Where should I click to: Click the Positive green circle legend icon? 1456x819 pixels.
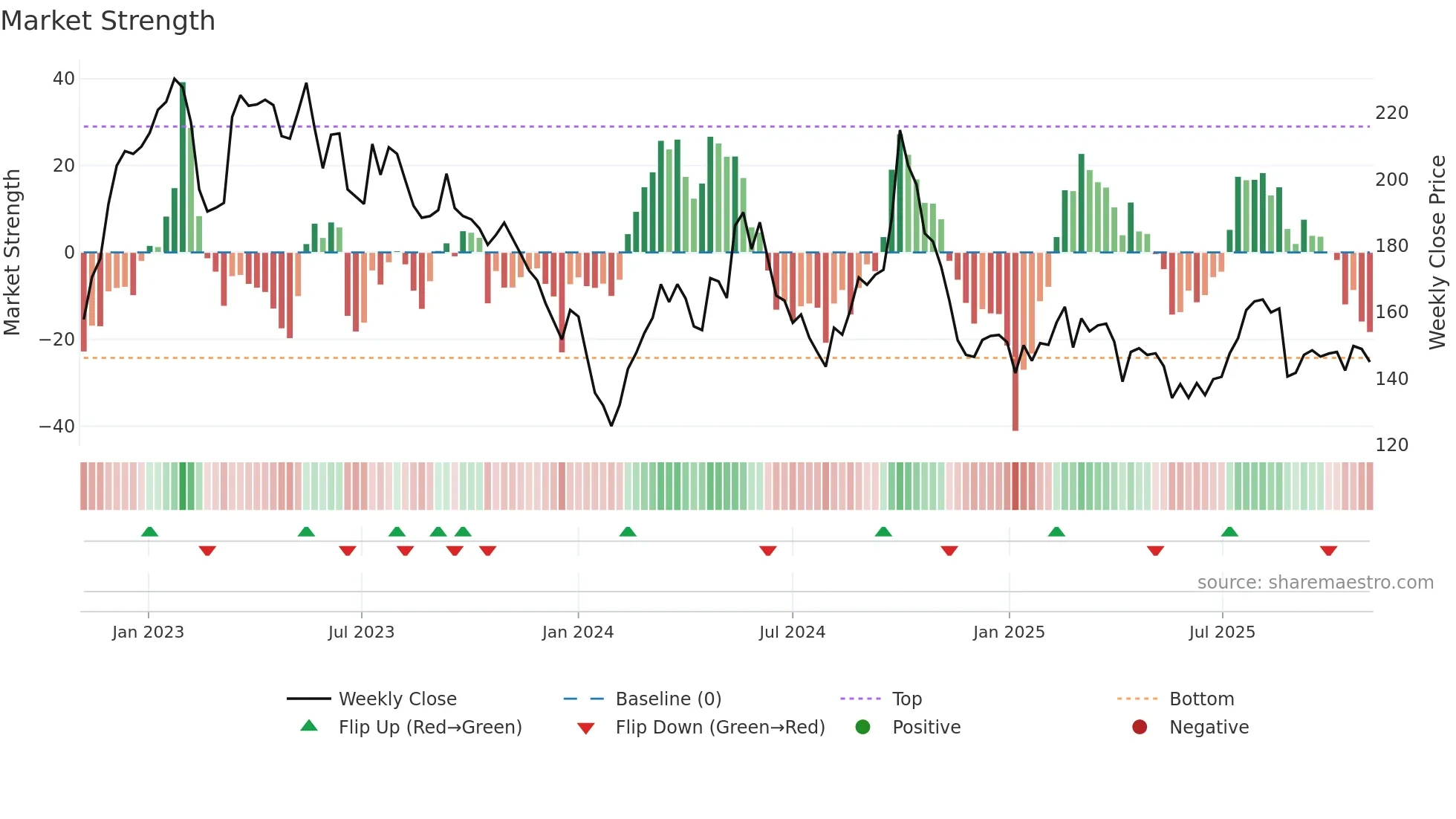coord(862,727)
